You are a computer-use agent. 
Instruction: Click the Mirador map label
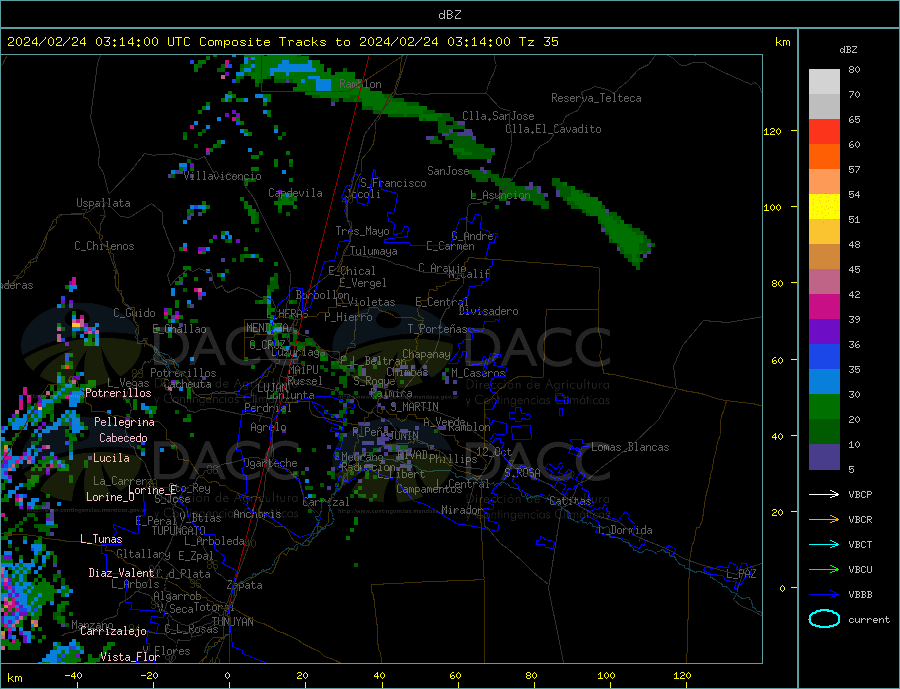(462, 510)
